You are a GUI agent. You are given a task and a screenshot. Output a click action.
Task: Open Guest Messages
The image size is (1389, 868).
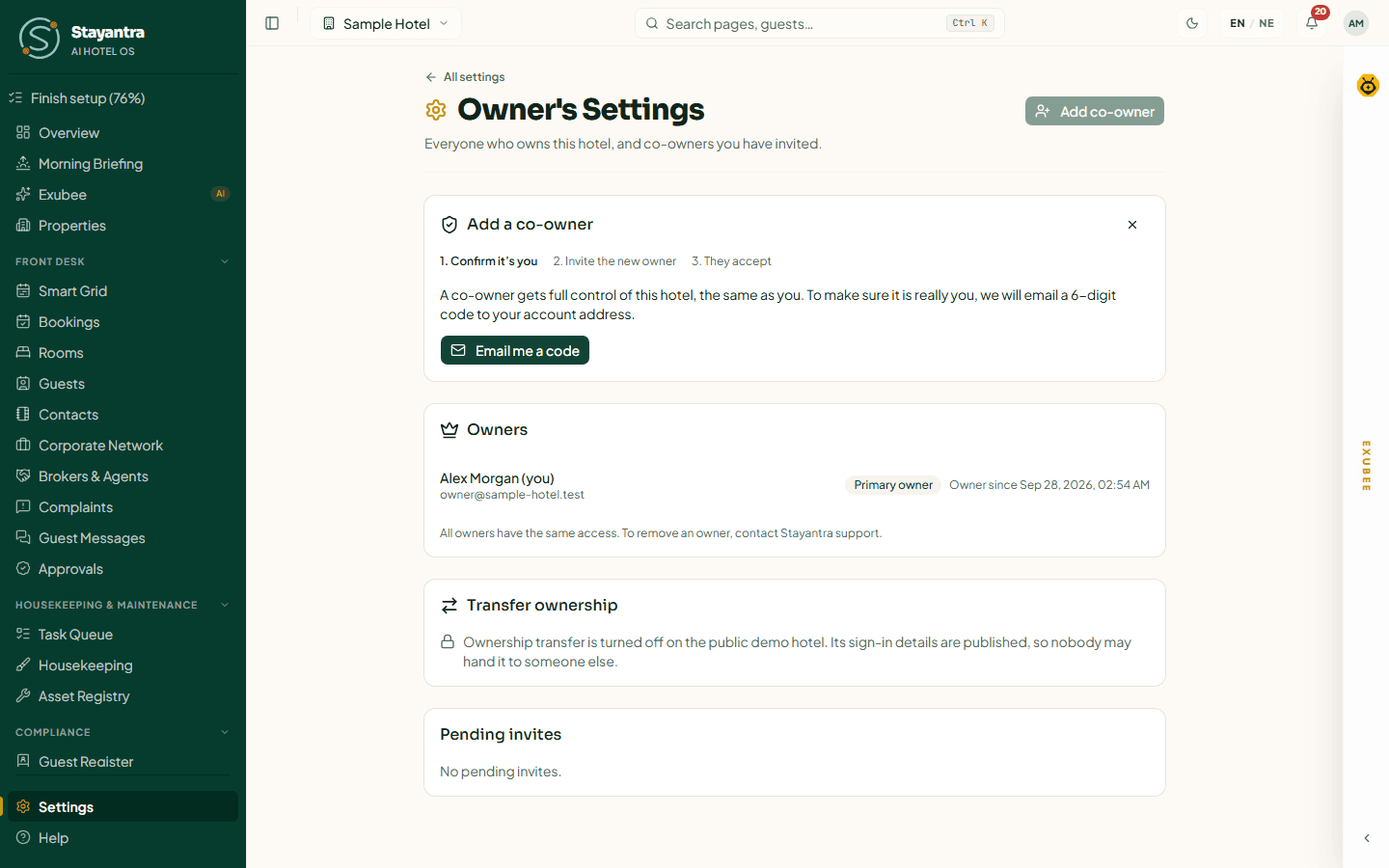tap(123, 538)
